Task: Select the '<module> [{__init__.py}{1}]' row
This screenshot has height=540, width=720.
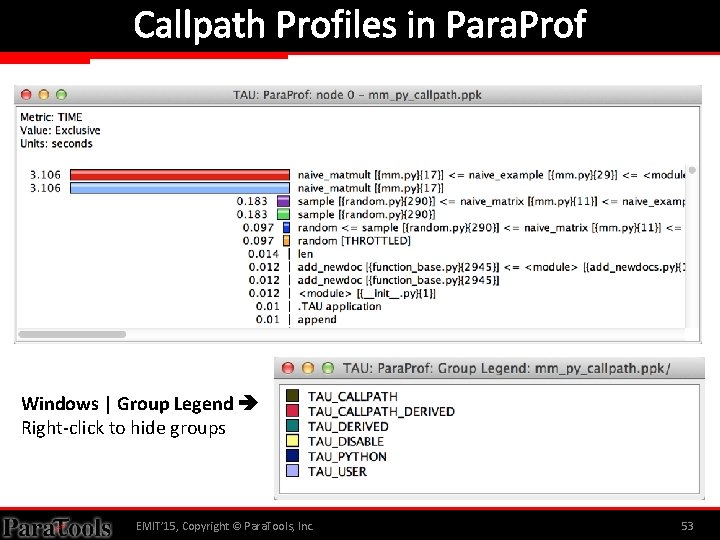Action: (x=367, y=293)
